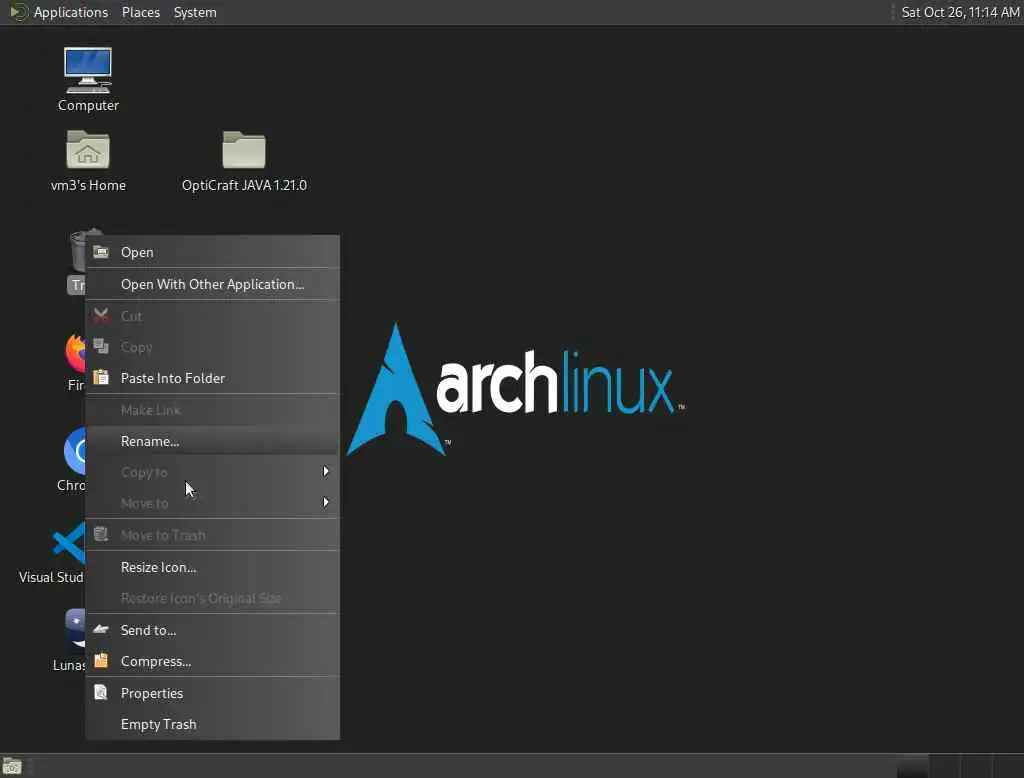Select vm3's Home folder icon
1024x778 pixels.
click(x=88, y=150)
